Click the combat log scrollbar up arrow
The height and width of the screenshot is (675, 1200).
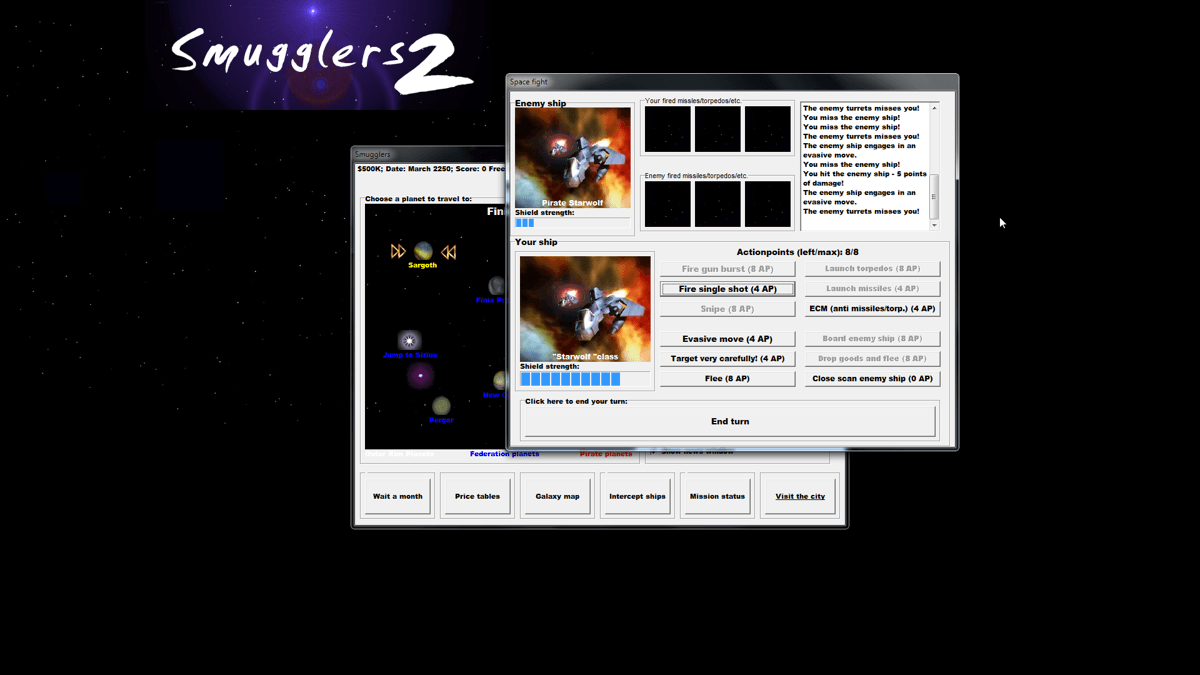point(934,108)
